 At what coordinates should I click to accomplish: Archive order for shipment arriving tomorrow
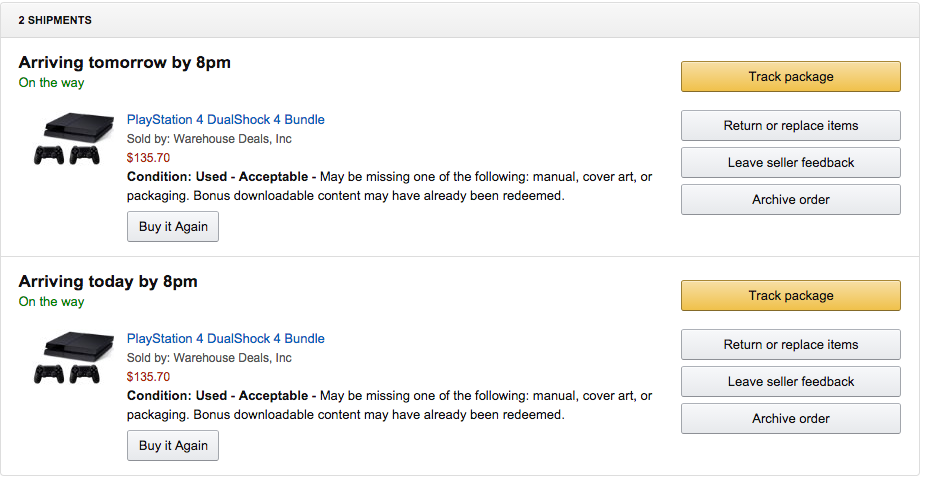pyautogui.click(x=790, y=199)
